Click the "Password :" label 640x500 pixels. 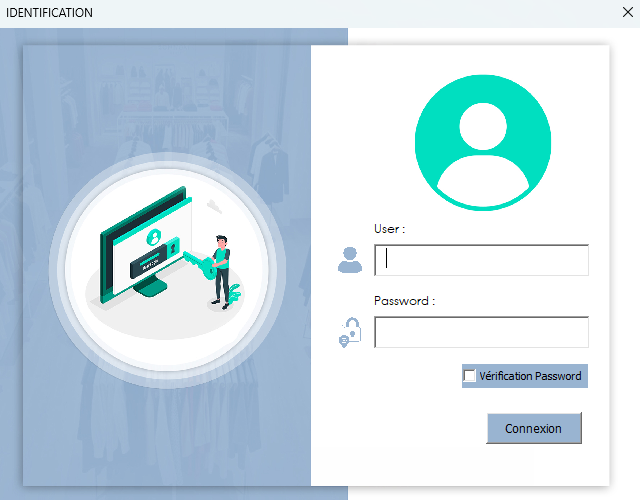click(404, 300)
